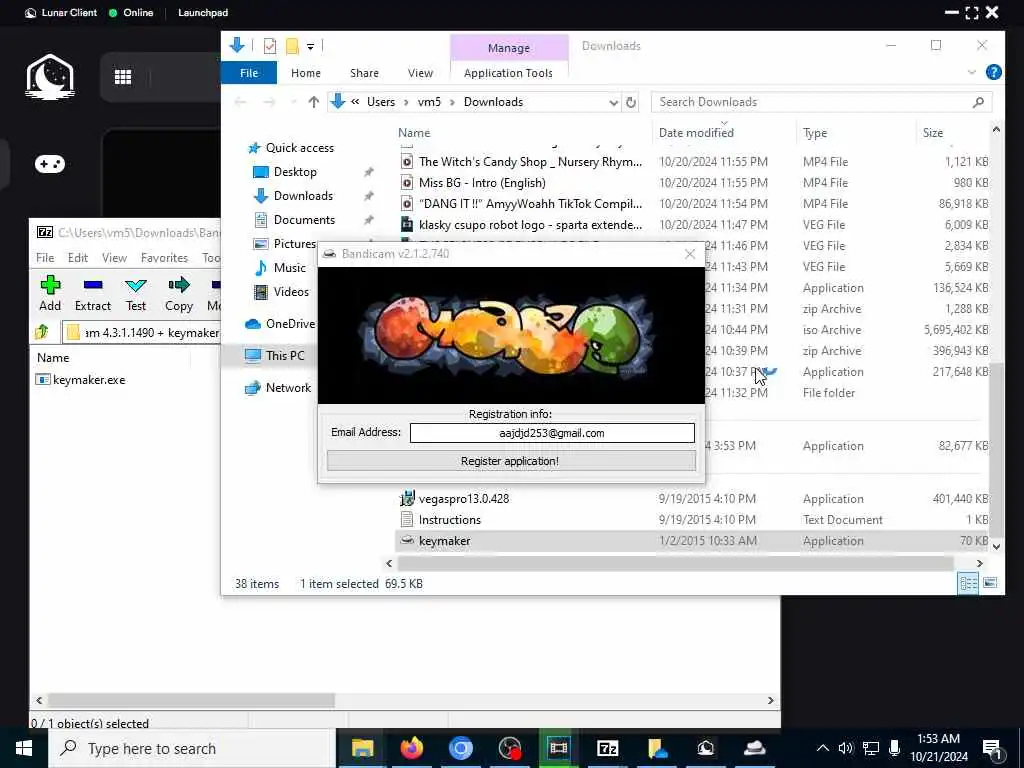Image resolution: width=1024 pixels, height=768 pixels.
Task: Open the Share ribbon tab
Action: (x=364, y=73)
